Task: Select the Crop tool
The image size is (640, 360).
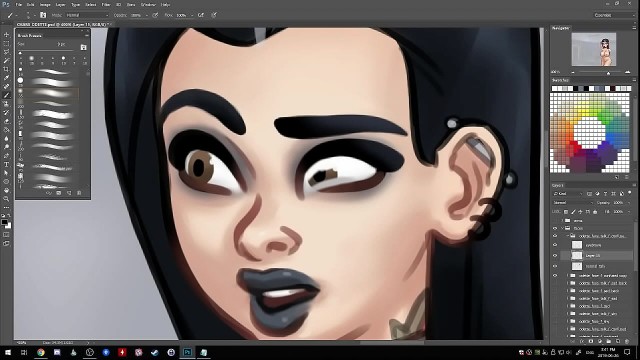Action: (6, 69)
